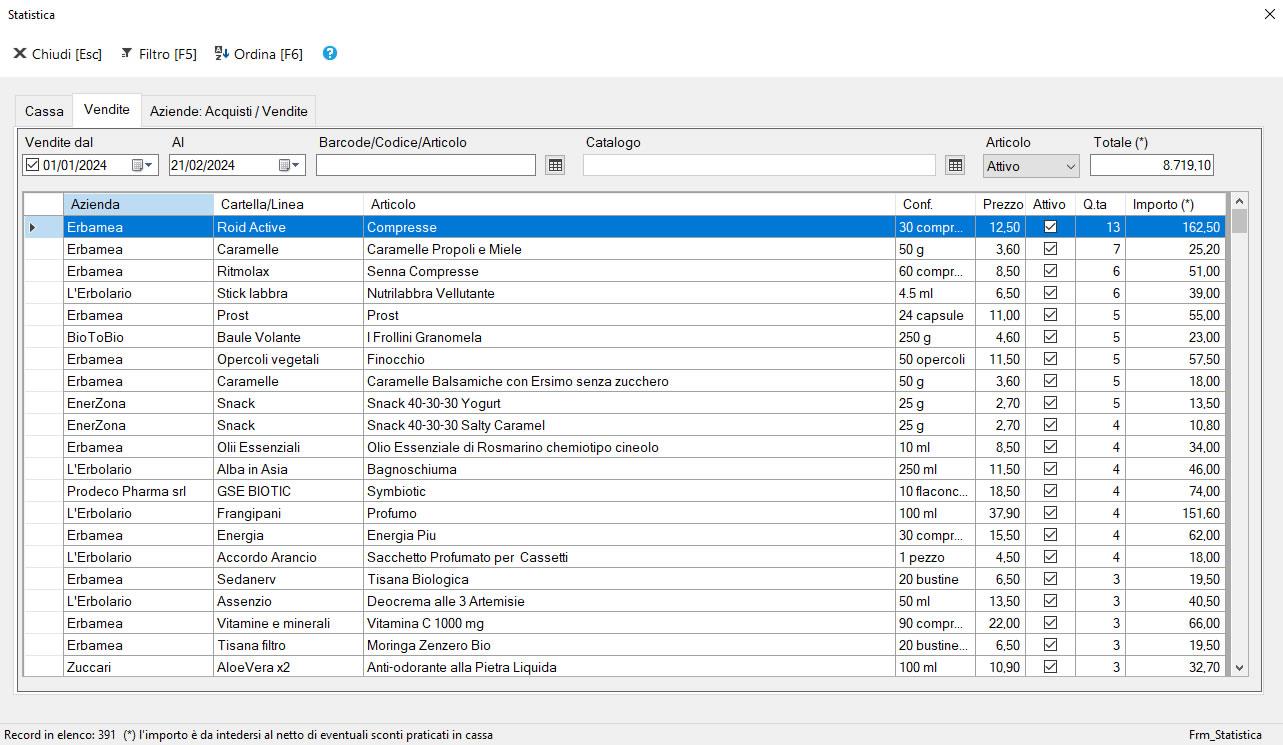Click the Zuccari company cell
Screen dimensions: 1283x745
point(138,667)
